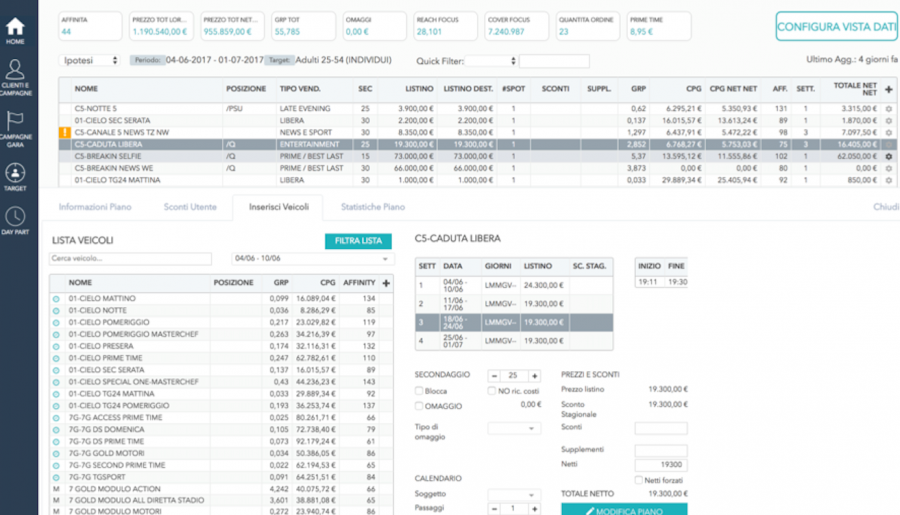
Task: Switch to the Statistiche Piano tab
Action: 372,207
